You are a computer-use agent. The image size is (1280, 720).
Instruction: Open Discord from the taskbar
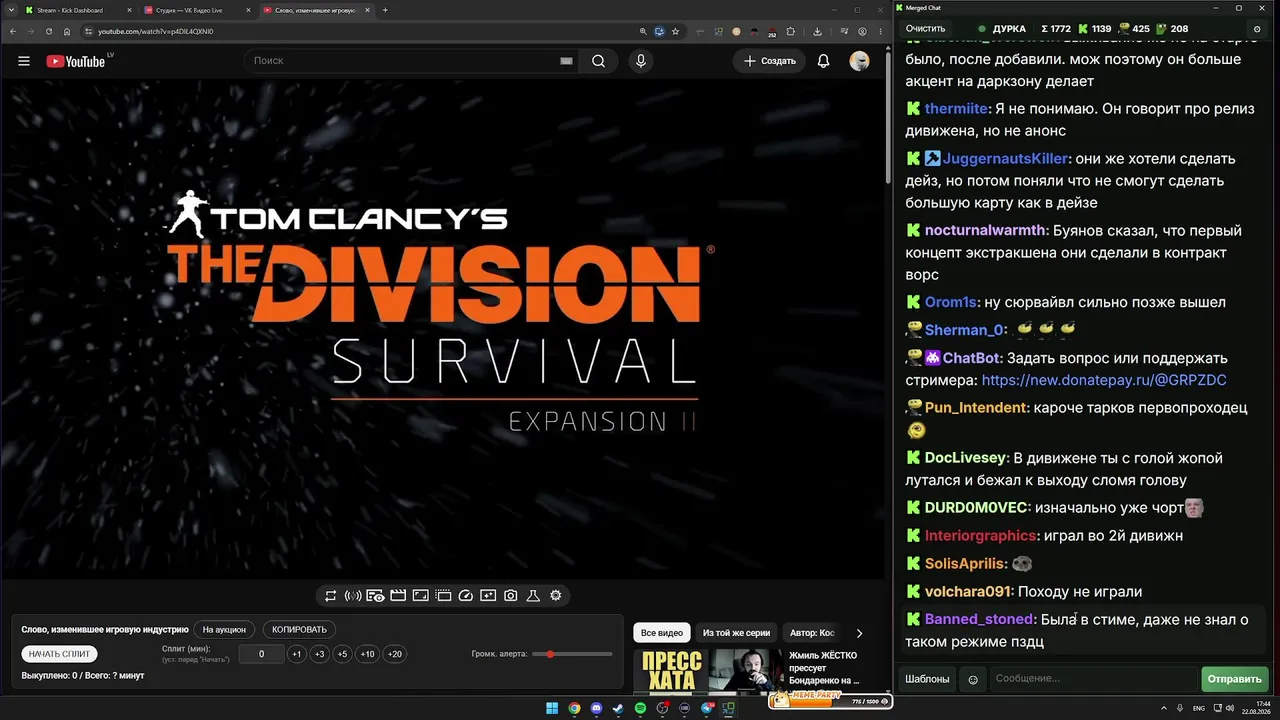[x=596, y=708]
